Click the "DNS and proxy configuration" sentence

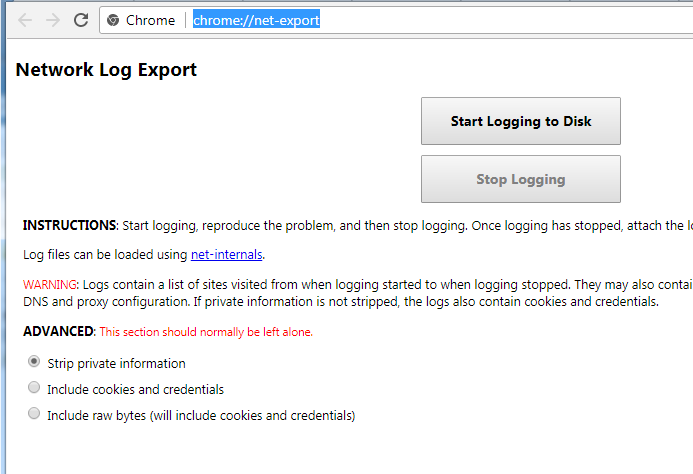coord(110,301)
